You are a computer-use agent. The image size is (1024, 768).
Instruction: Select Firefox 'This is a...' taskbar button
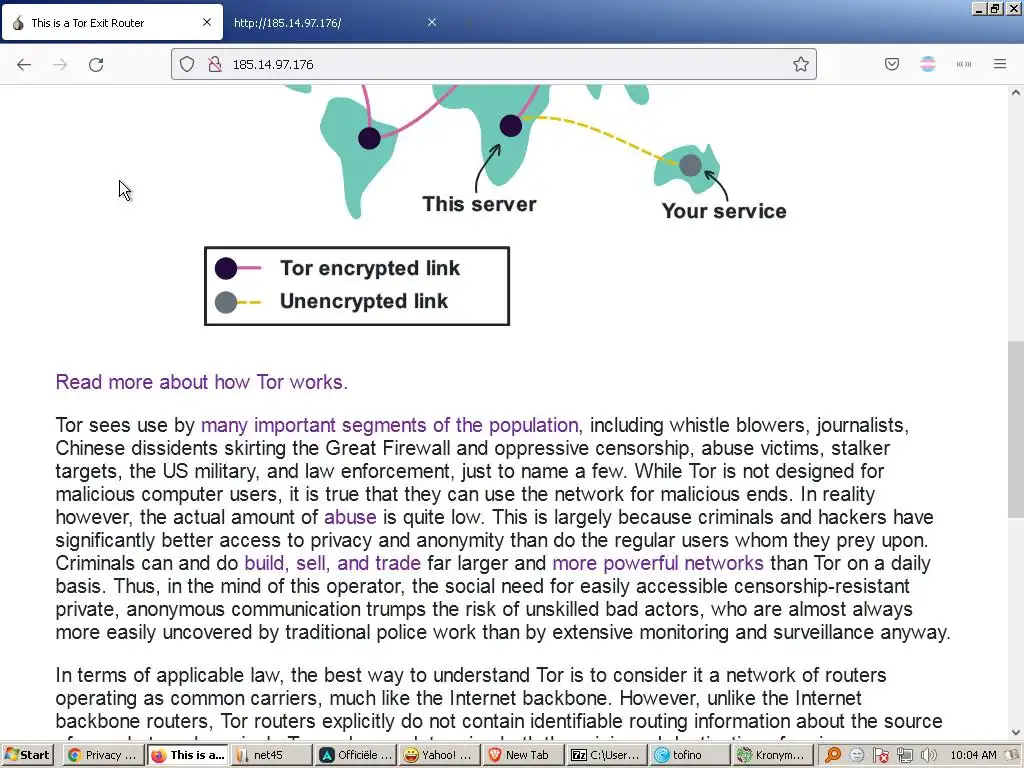pos(187,755)
